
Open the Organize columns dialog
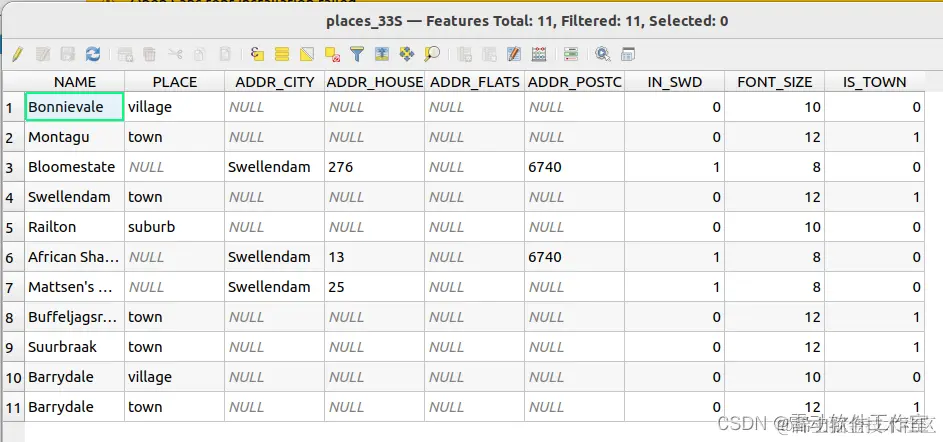pyautogui.click(x=514, y=54)
